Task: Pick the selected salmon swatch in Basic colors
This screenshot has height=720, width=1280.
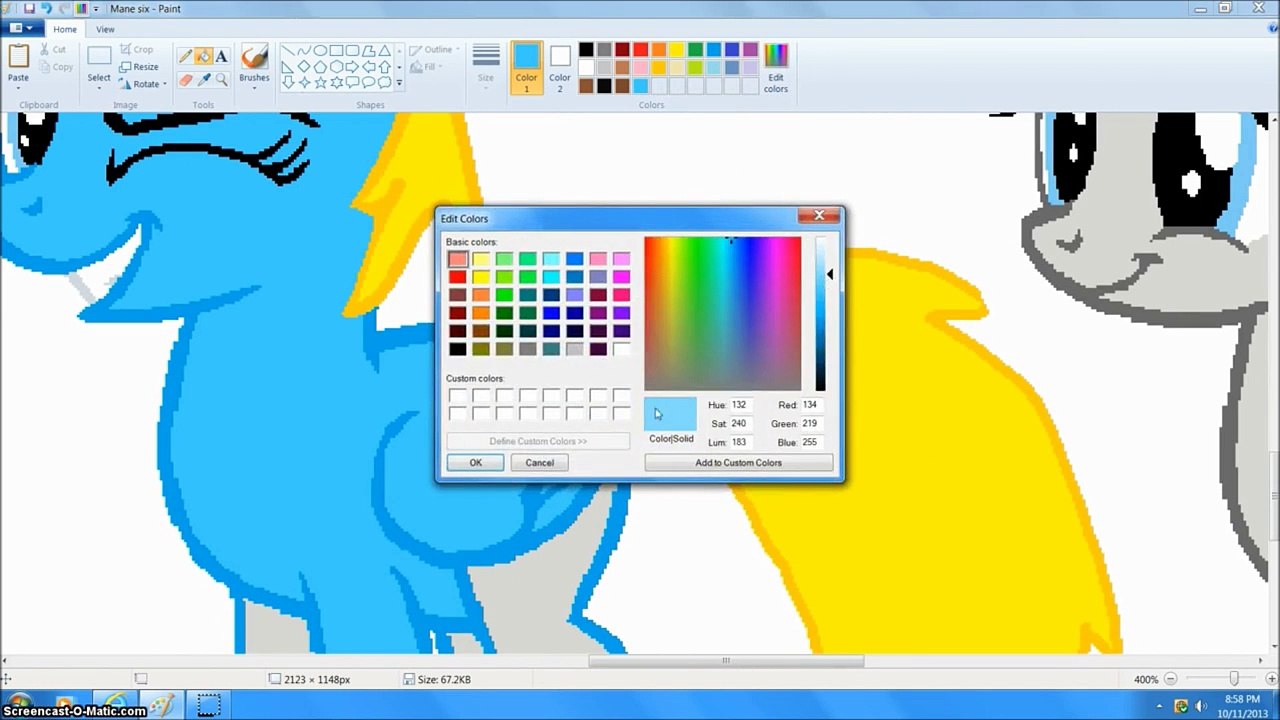Action: (x=457, y=259)
